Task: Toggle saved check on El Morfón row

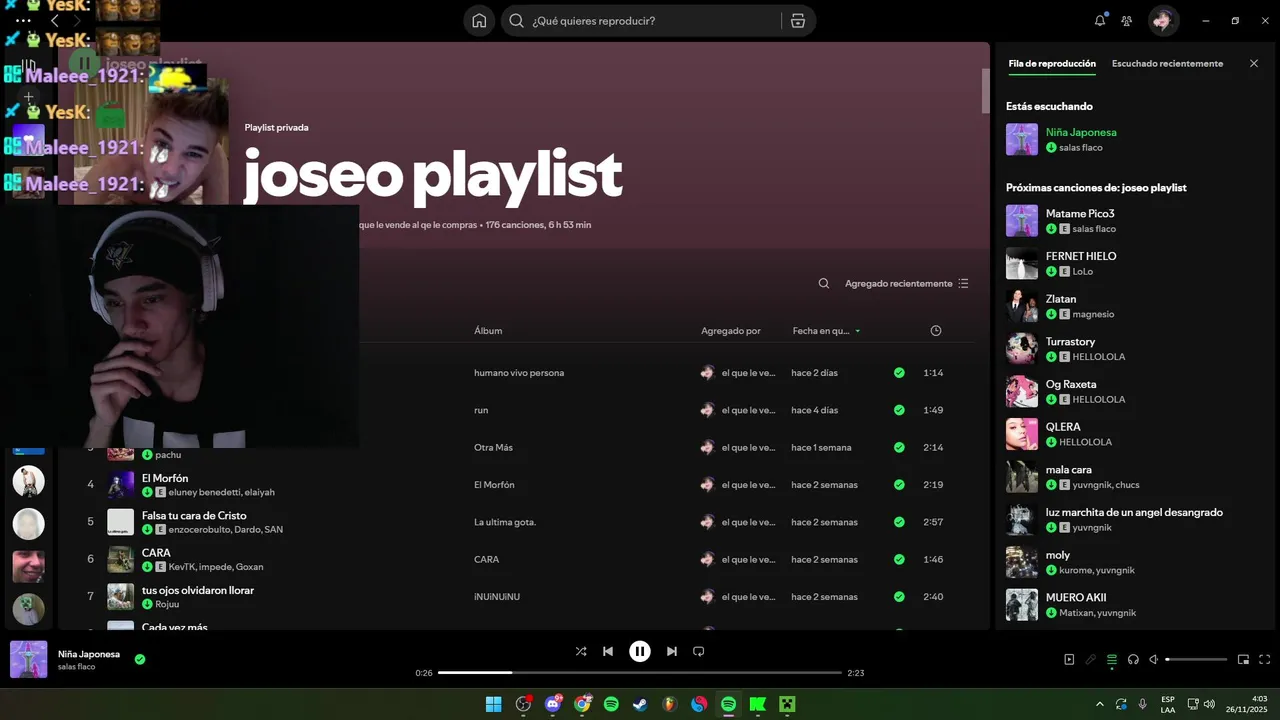Action: click(899, 485)
